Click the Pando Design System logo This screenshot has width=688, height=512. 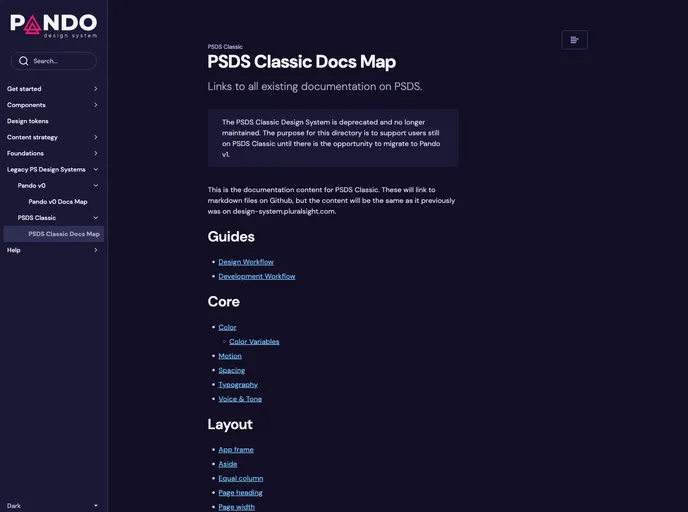click(54, 25)
